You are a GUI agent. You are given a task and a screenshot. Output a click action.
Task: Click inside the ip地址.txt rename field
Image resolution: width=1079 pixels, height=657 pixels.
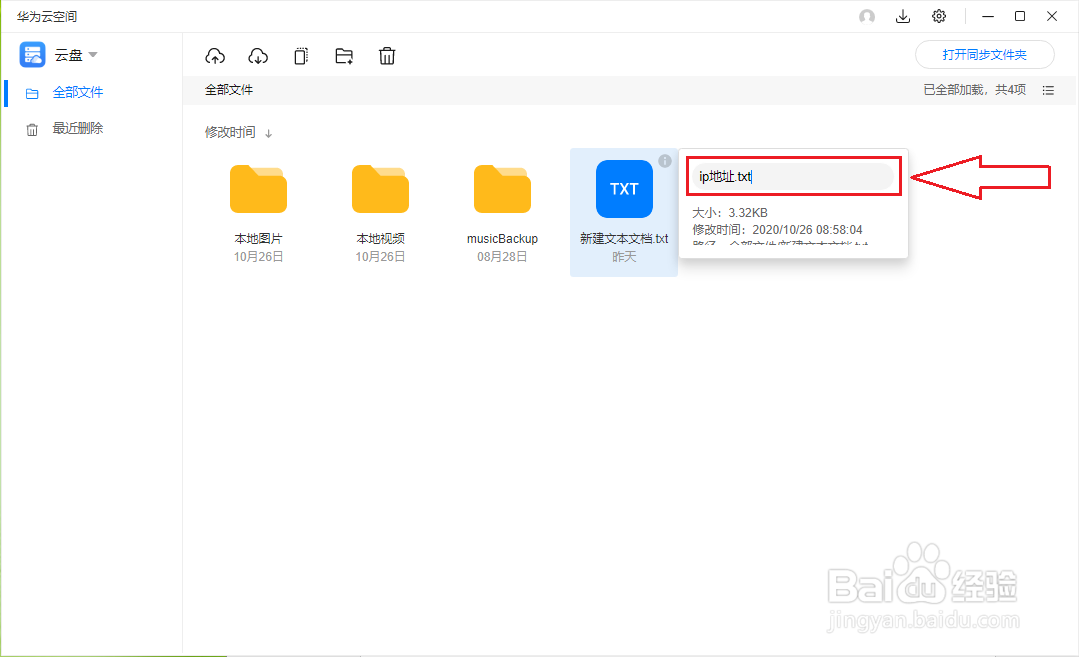click(x=793, y=176)
